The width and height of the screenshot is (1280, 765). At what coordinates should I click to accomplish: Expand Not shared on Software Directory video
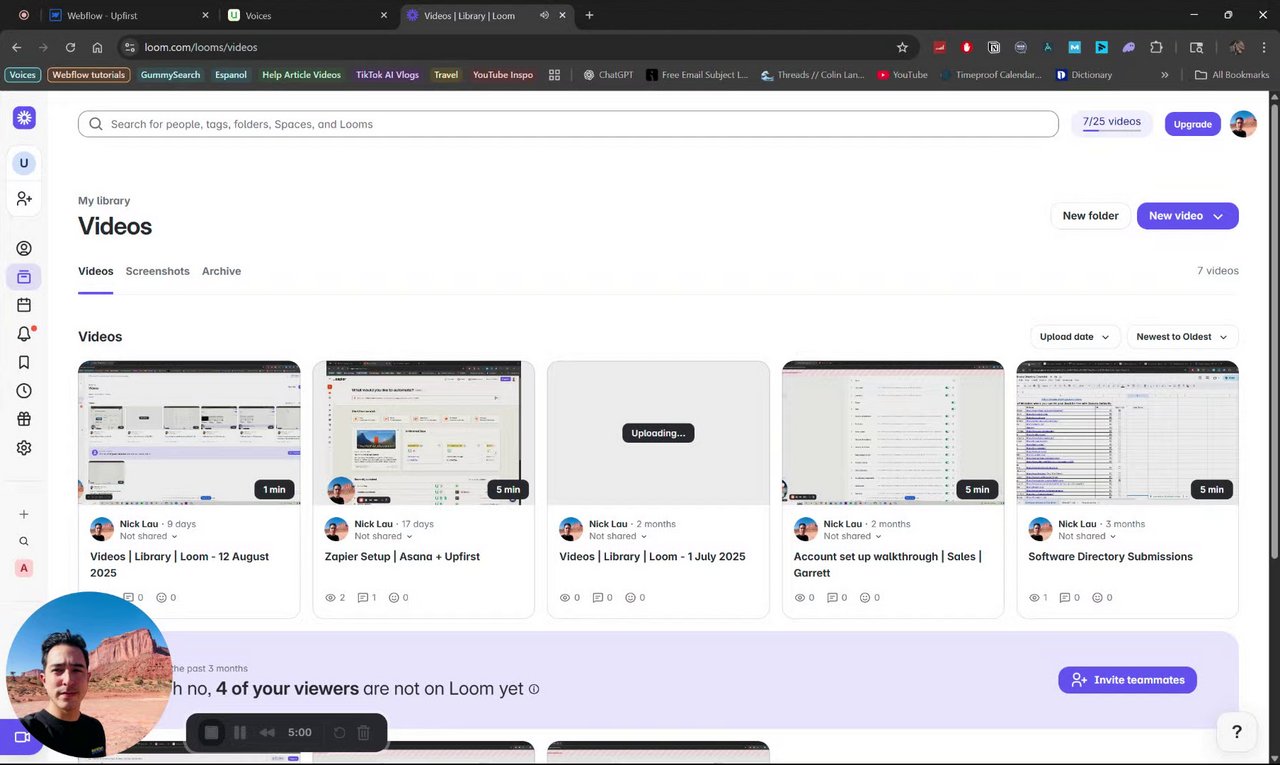1087,536
